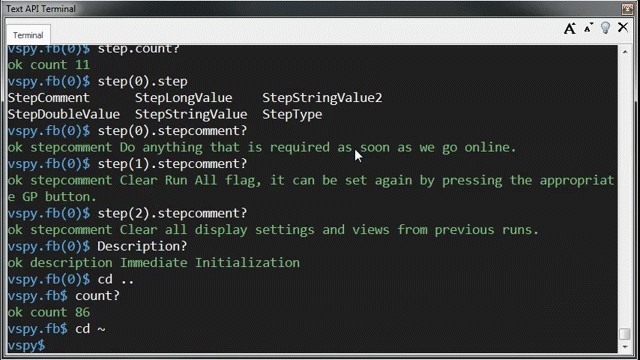
Task: Click the StepDoubleValue completion suggestion
Action: pyautogui.click(x=64, y=114)
